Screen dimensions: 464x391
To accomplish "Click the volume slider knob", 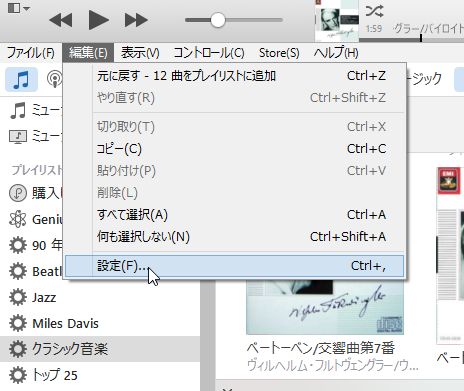I will point(218,20).
